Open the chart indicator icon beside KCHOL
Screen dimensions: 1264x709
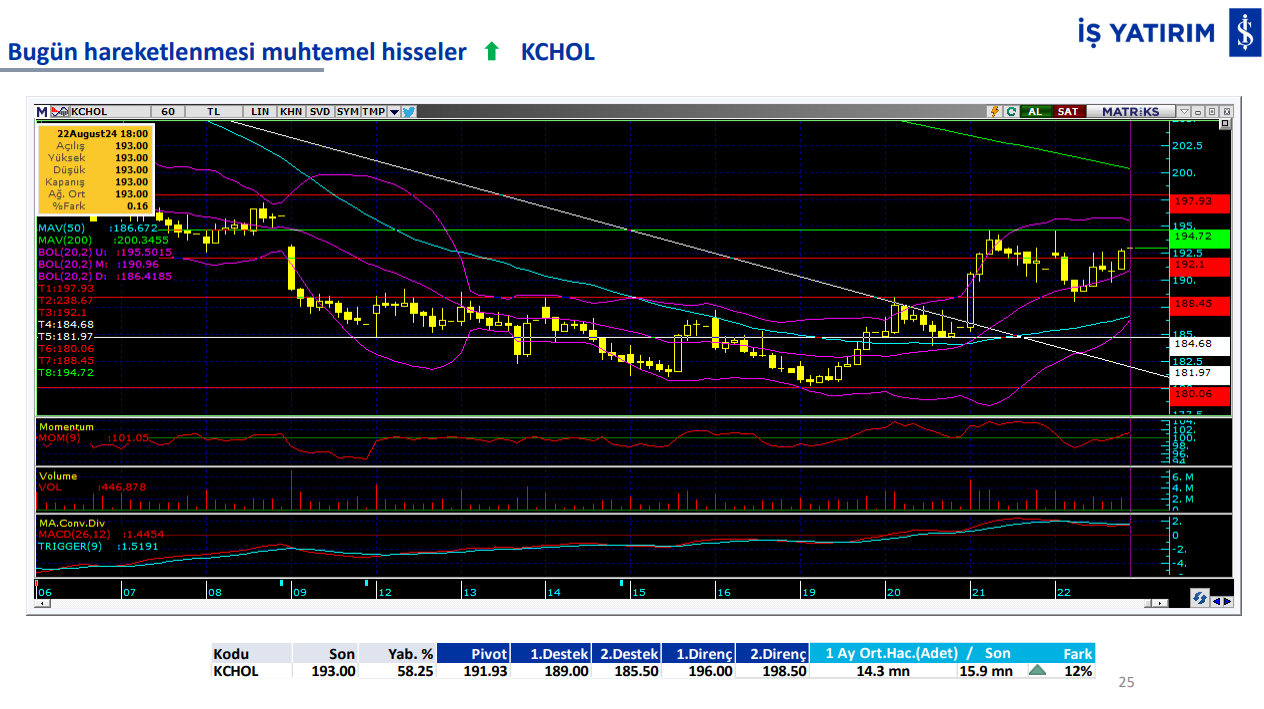59,111
